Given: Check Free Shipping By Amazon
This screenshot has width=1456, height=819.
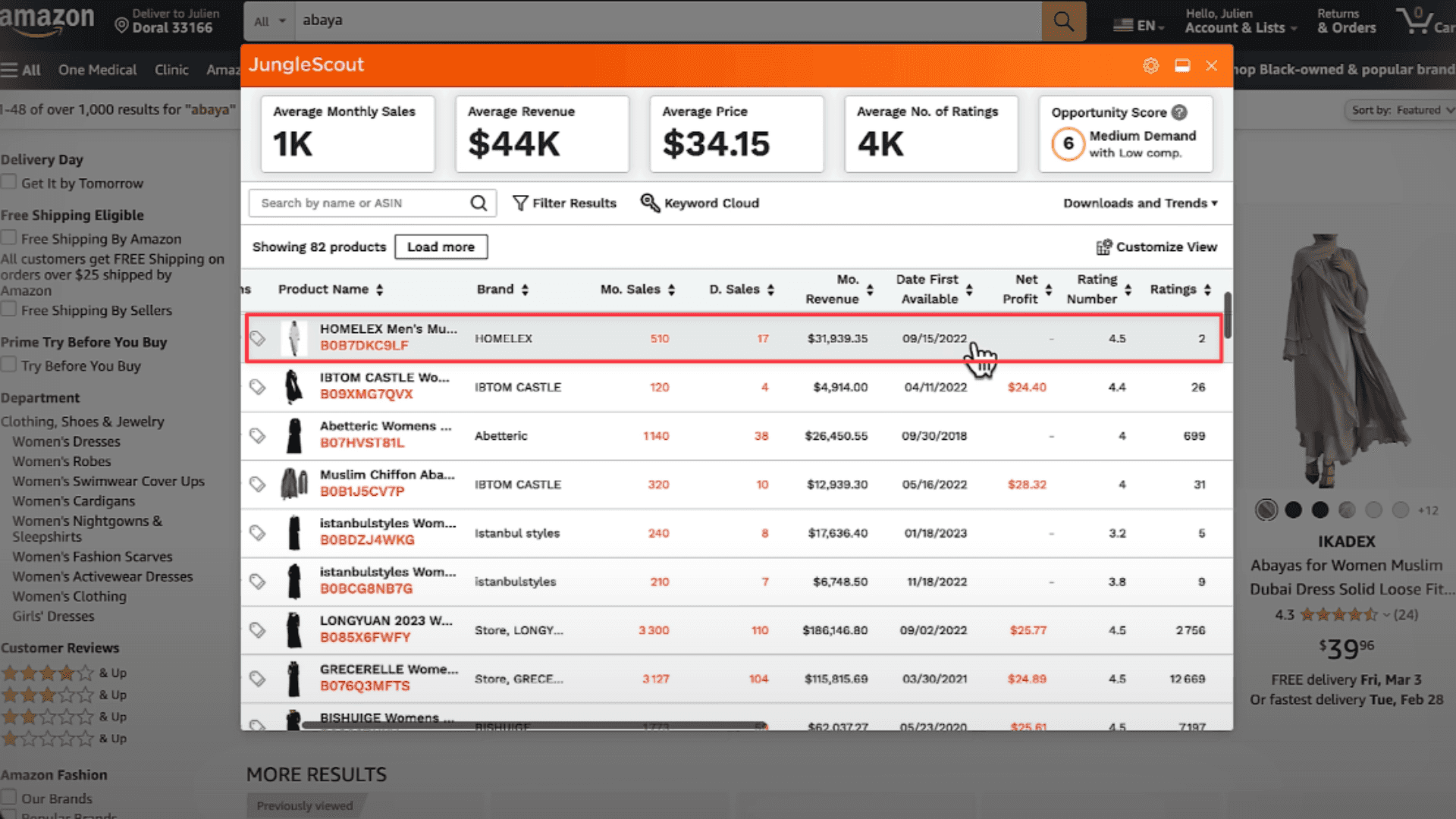Looking at the screenshot, I should (9, 238).
